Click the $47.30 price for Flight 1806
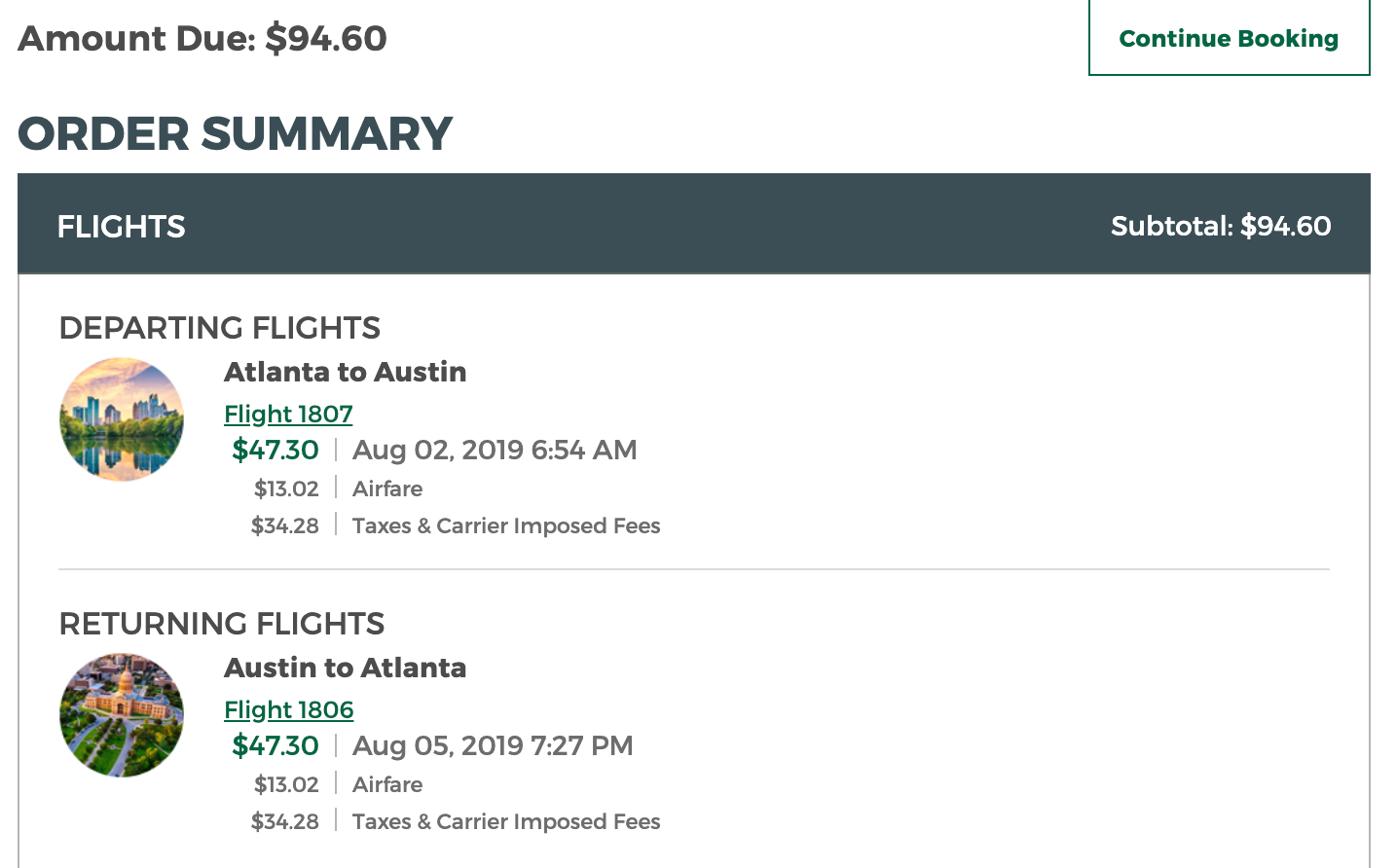Image resolution: width=1396 pixels, height=868 pixels. tap(276, 745)
